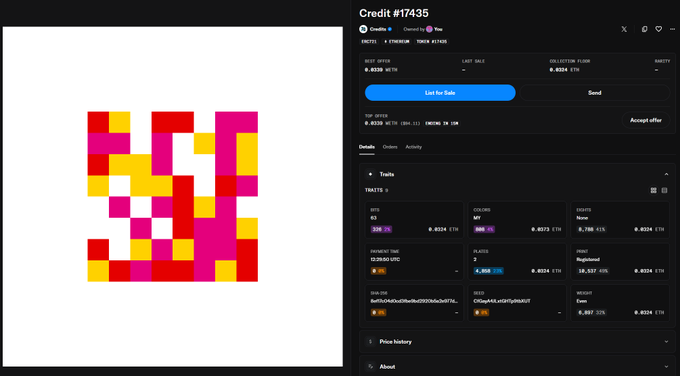680x376 pixels.
Task: Collapse the Traits section chevron
Action: coord(666,174)
